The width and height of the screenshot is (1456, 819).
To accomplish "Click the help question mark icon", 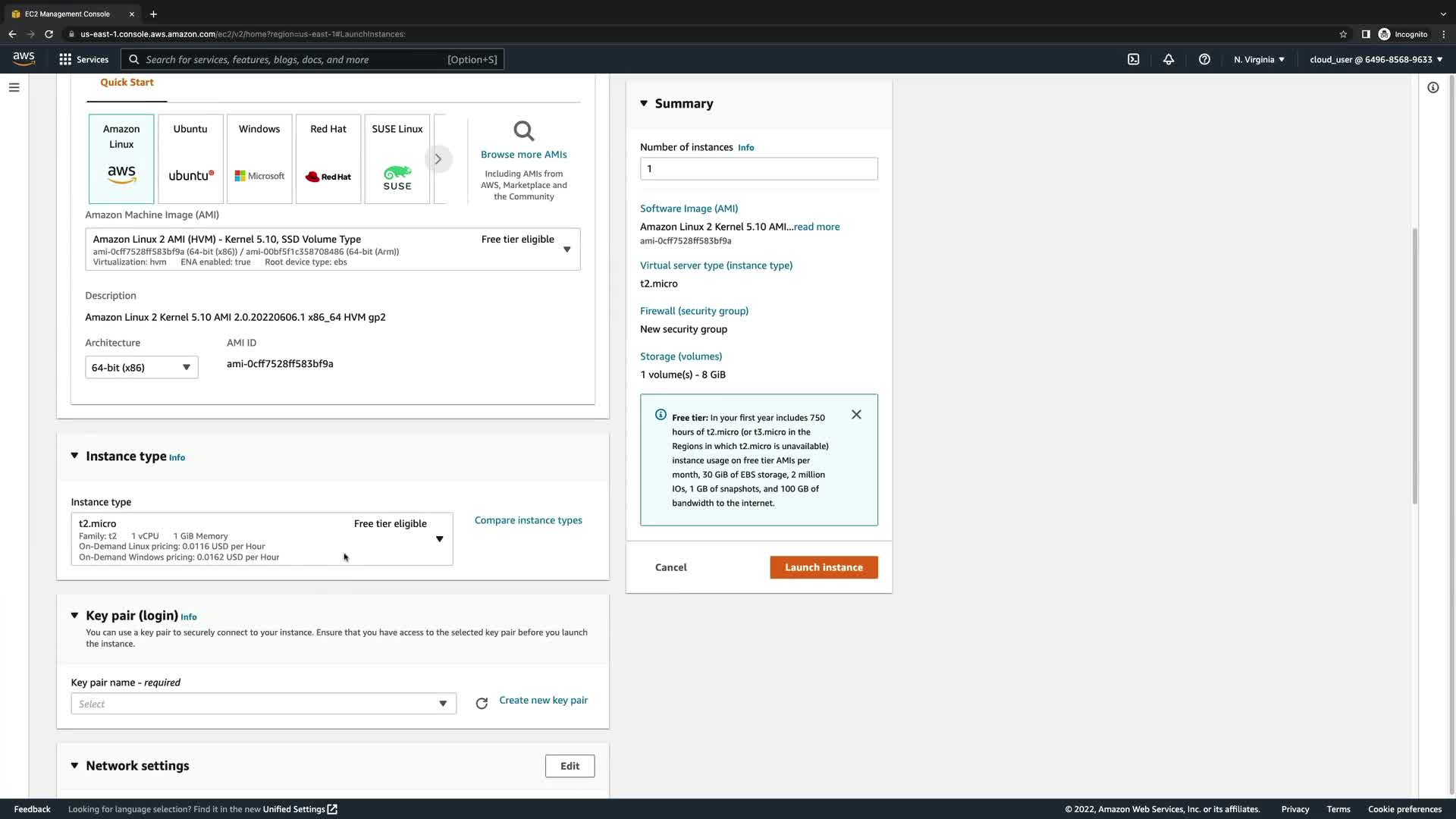I will click(x=1204, y=59).
